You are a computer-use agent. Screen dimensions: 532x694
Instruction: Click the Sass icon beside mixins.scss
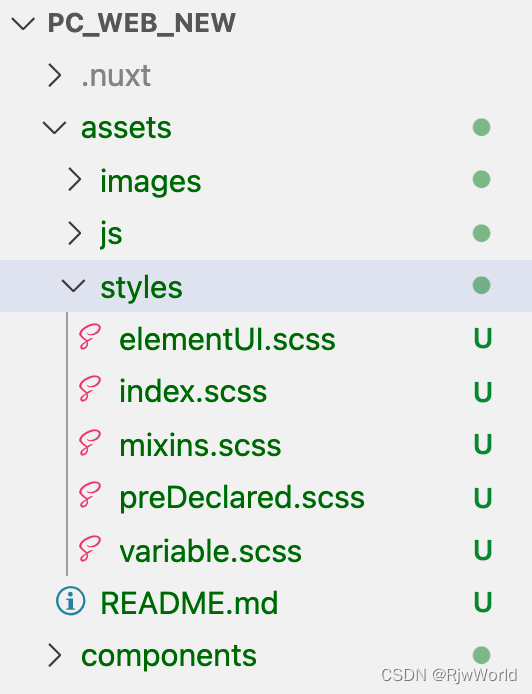tap(90, 443)
